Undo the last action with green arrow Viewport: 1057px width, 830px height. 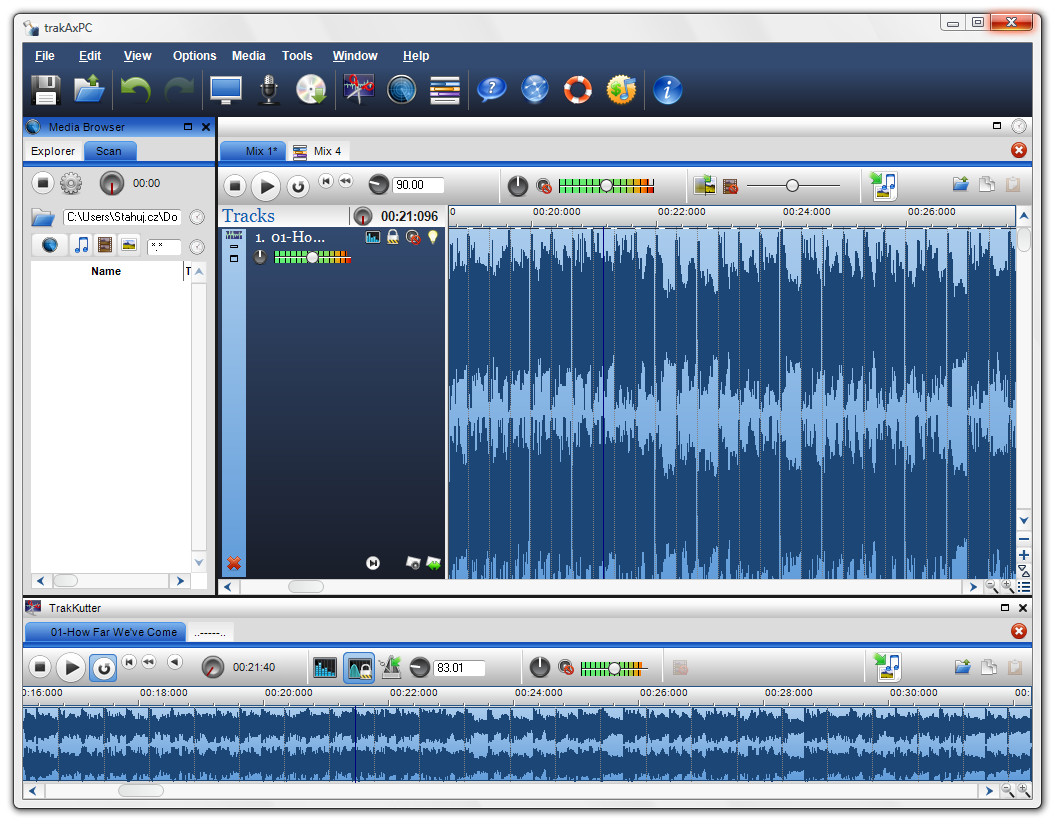135,89
